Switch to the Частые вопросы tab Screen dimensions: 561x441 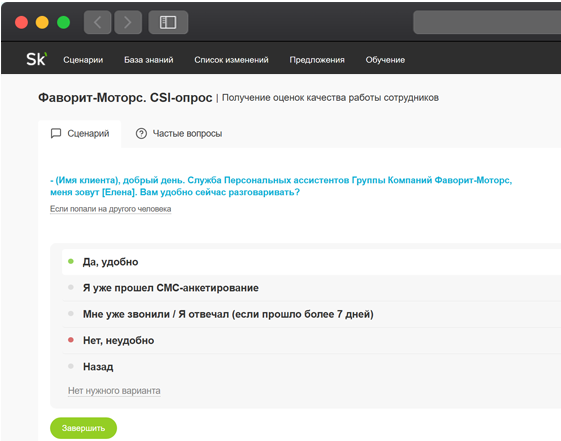[179, 133]
